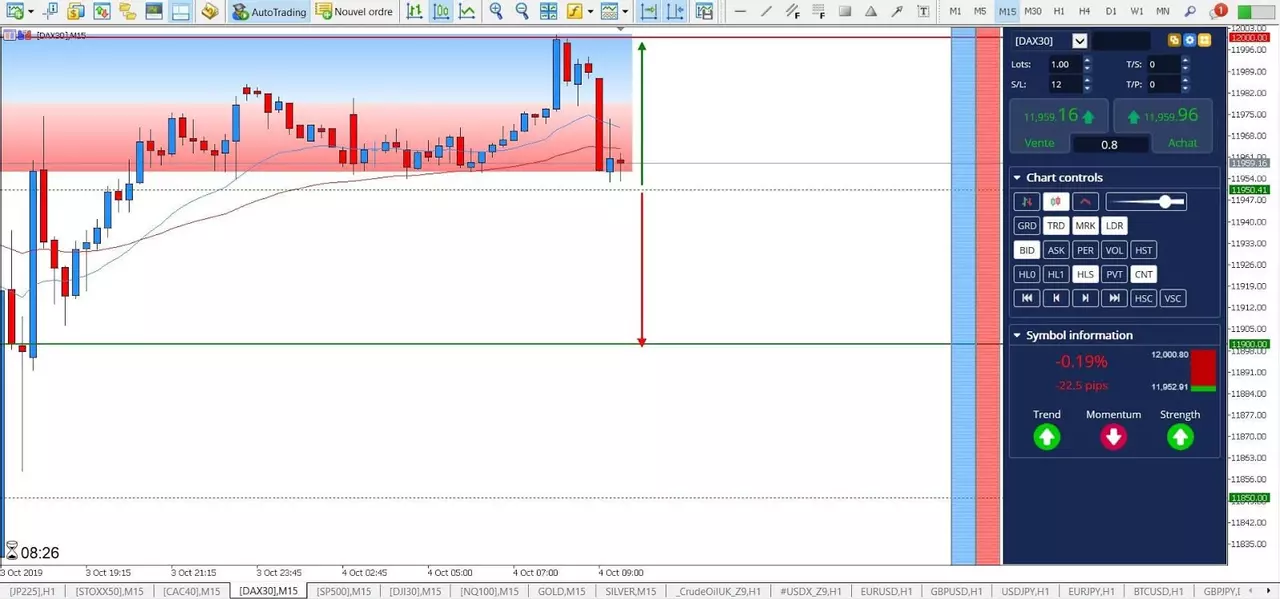Toggle the LDR button in Chart controls
Screen dimensions: 1280x599
(x=1115, y=226)
